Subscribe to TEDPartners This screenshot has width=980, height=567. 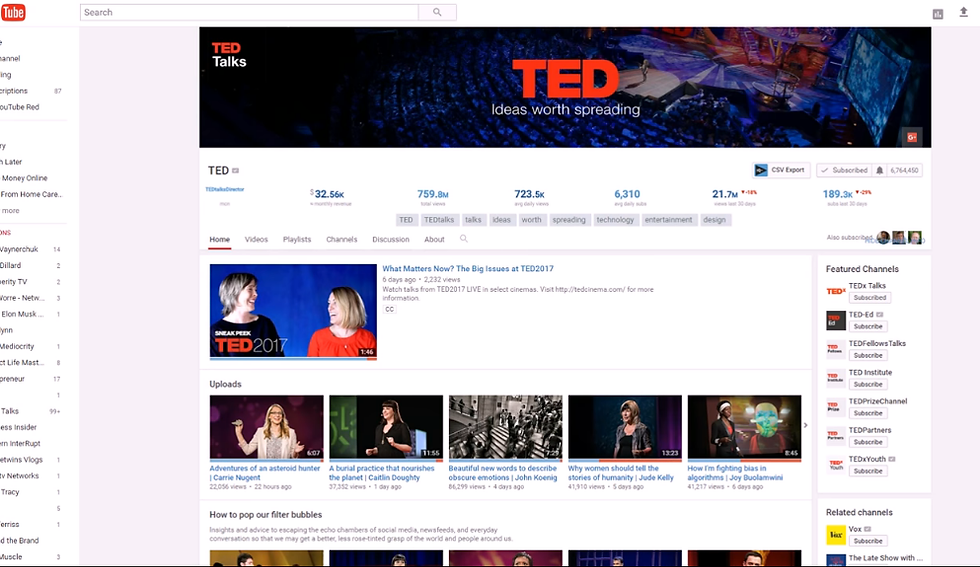(x=868, y=442)
